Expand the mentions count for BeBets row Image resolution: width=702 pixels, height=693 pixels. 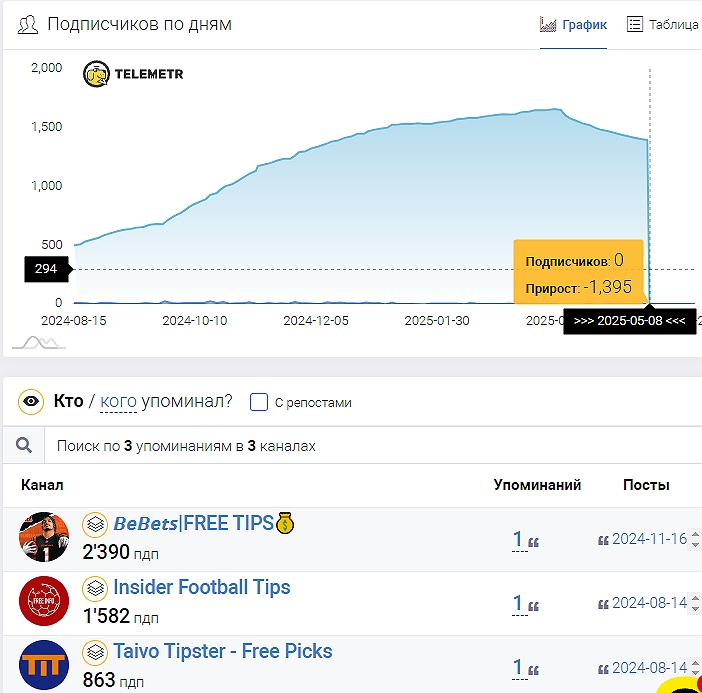pyautogui.click(x=518, y=540)
